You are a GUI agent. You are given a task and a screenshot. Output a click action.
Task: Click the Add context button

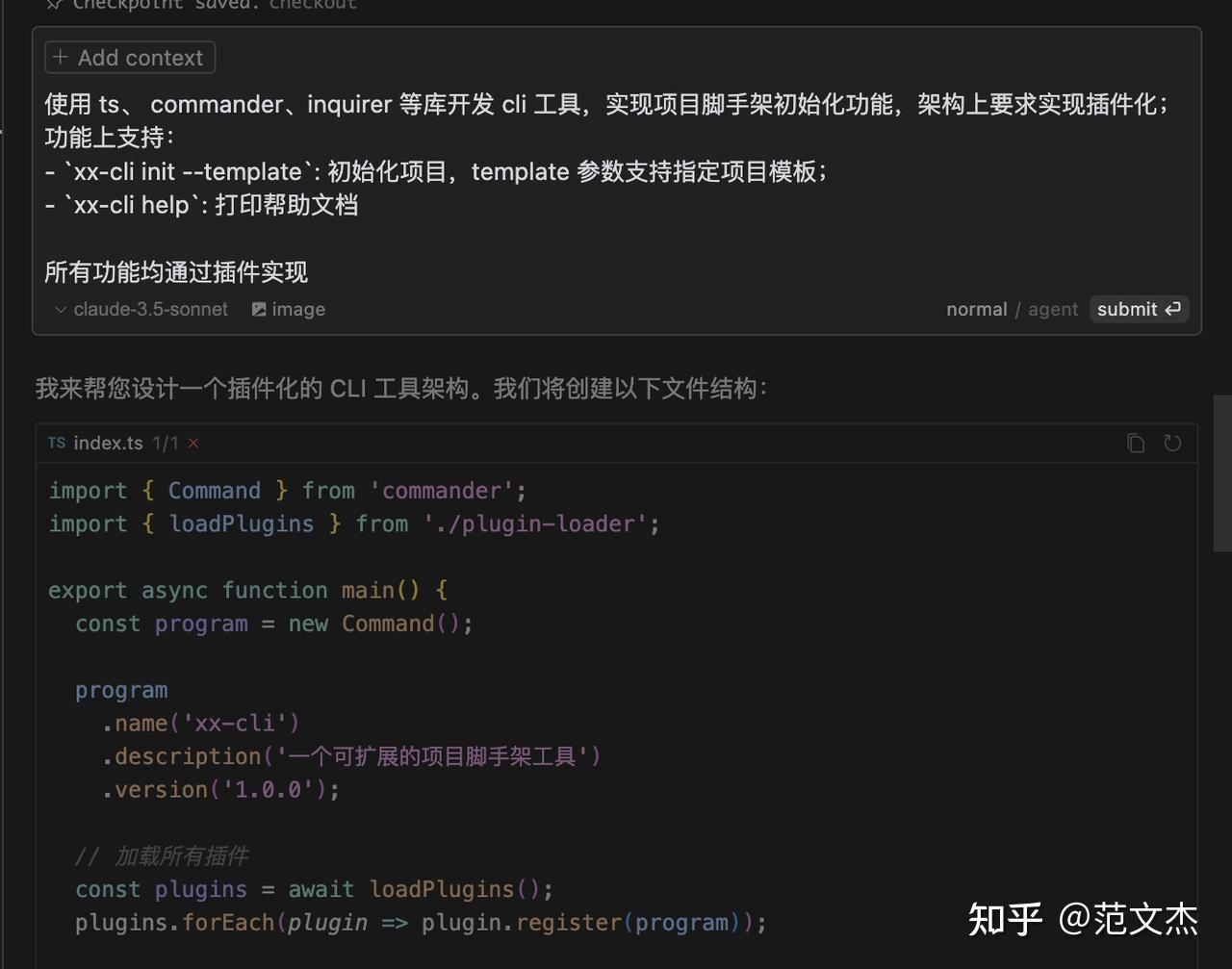tap(129, 57)
